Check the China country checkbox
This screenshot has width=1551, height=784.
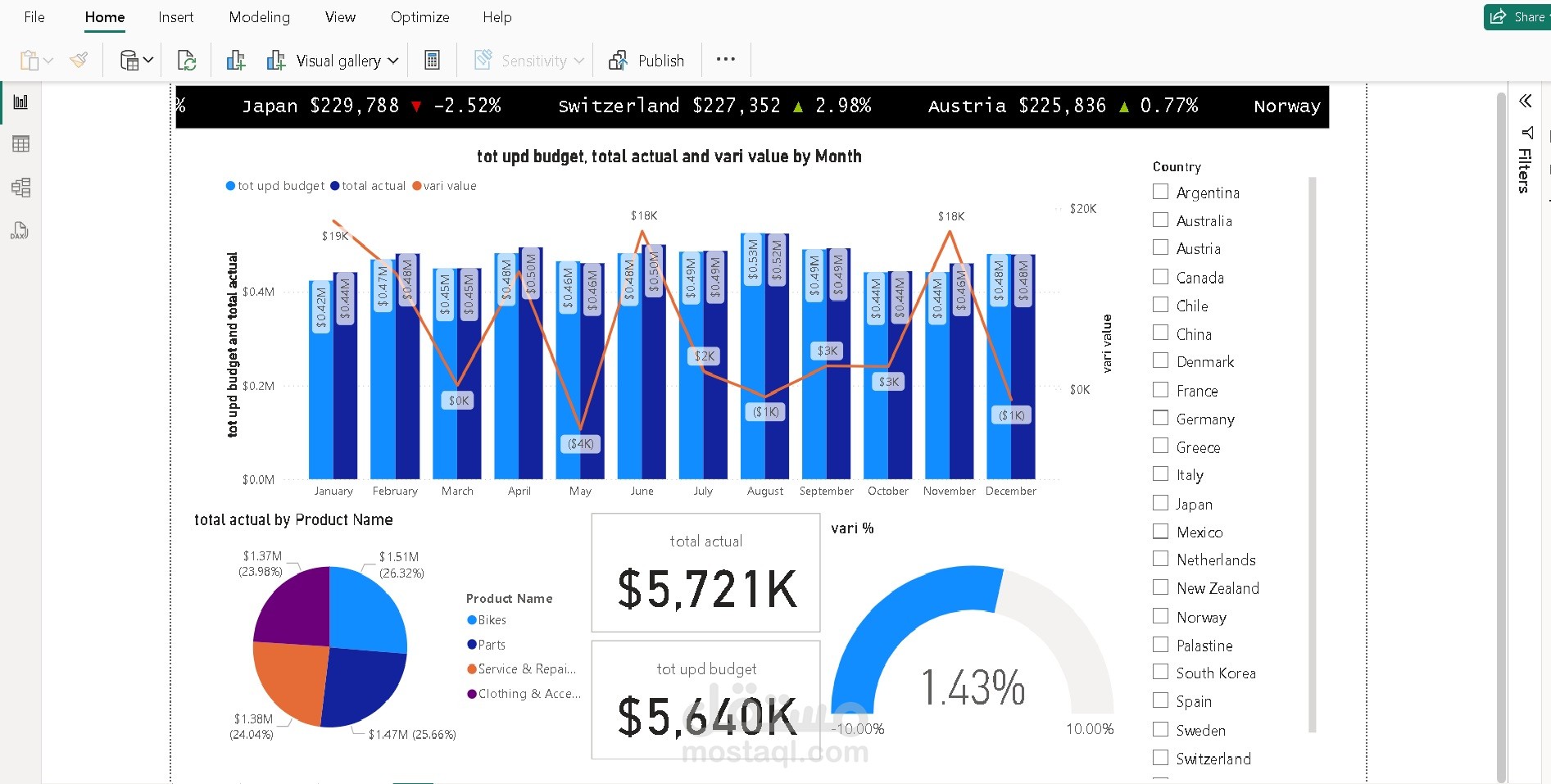1160,333
